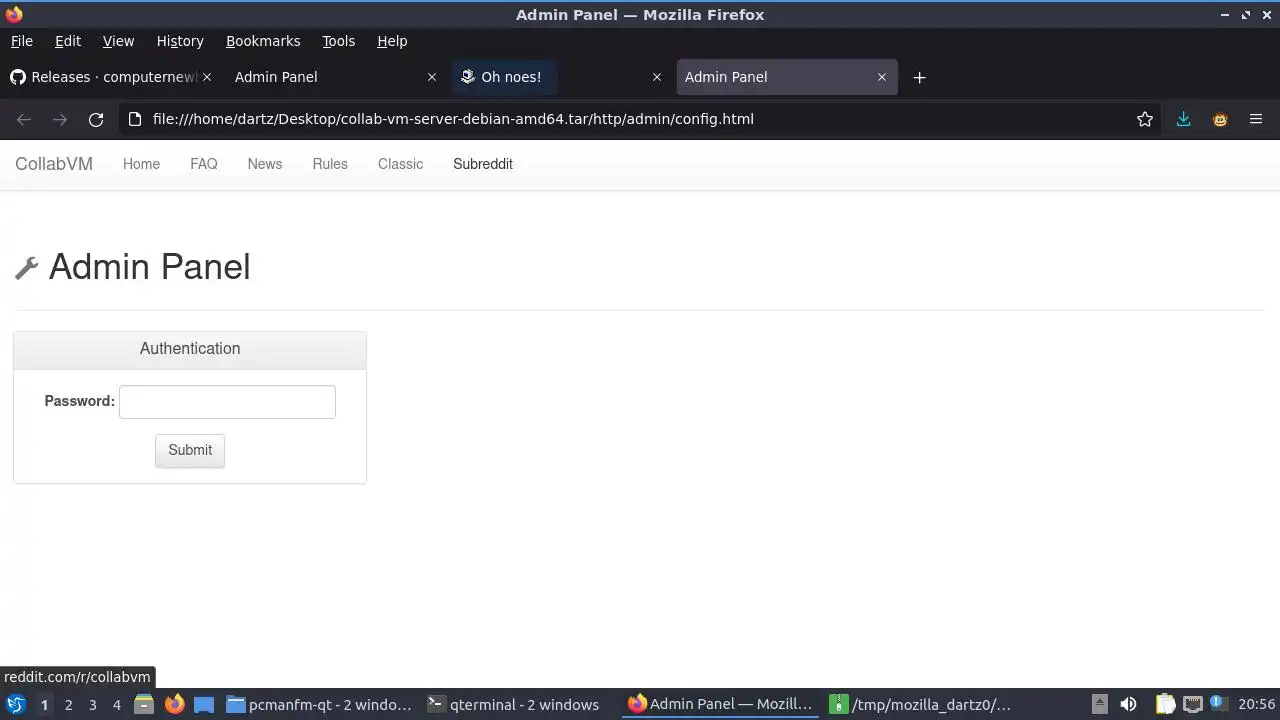
Task: Switch to pcmanfm-qt taskbar windows
Action: pos(320,705)
